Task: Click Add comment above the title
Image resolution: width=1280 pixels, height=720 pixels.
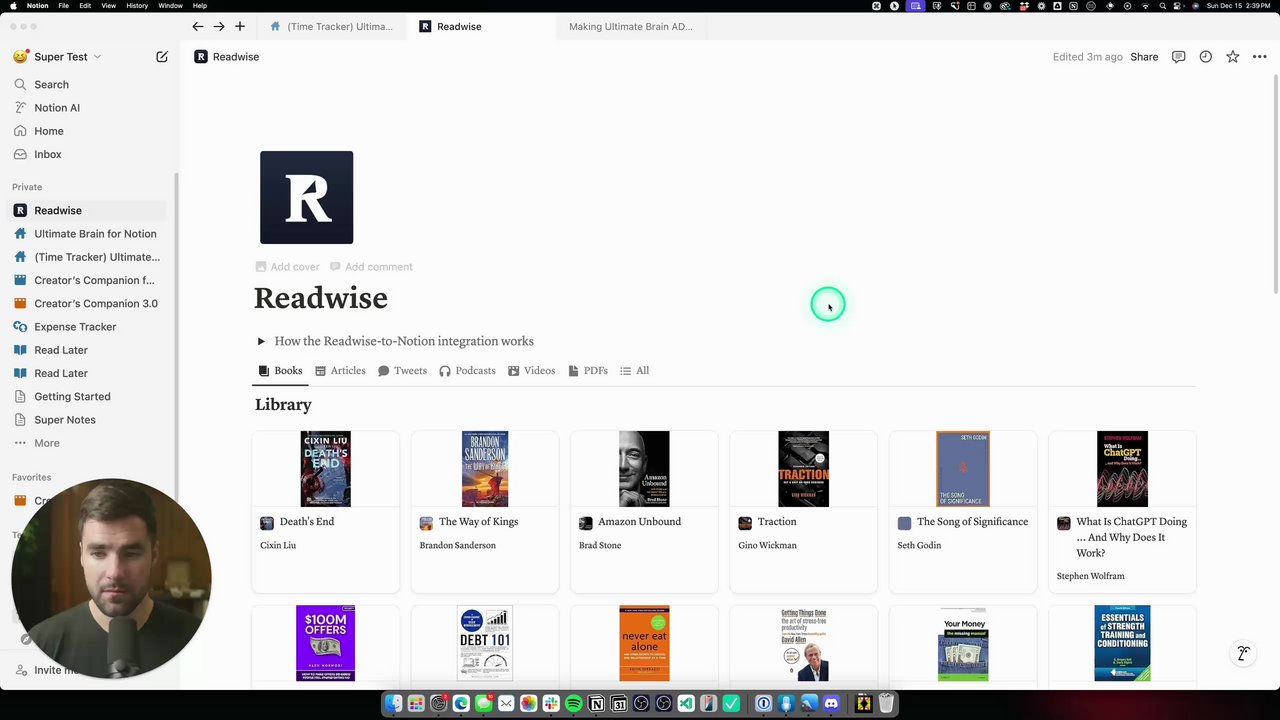Action: pyautogui.click(x=371, y=267)
